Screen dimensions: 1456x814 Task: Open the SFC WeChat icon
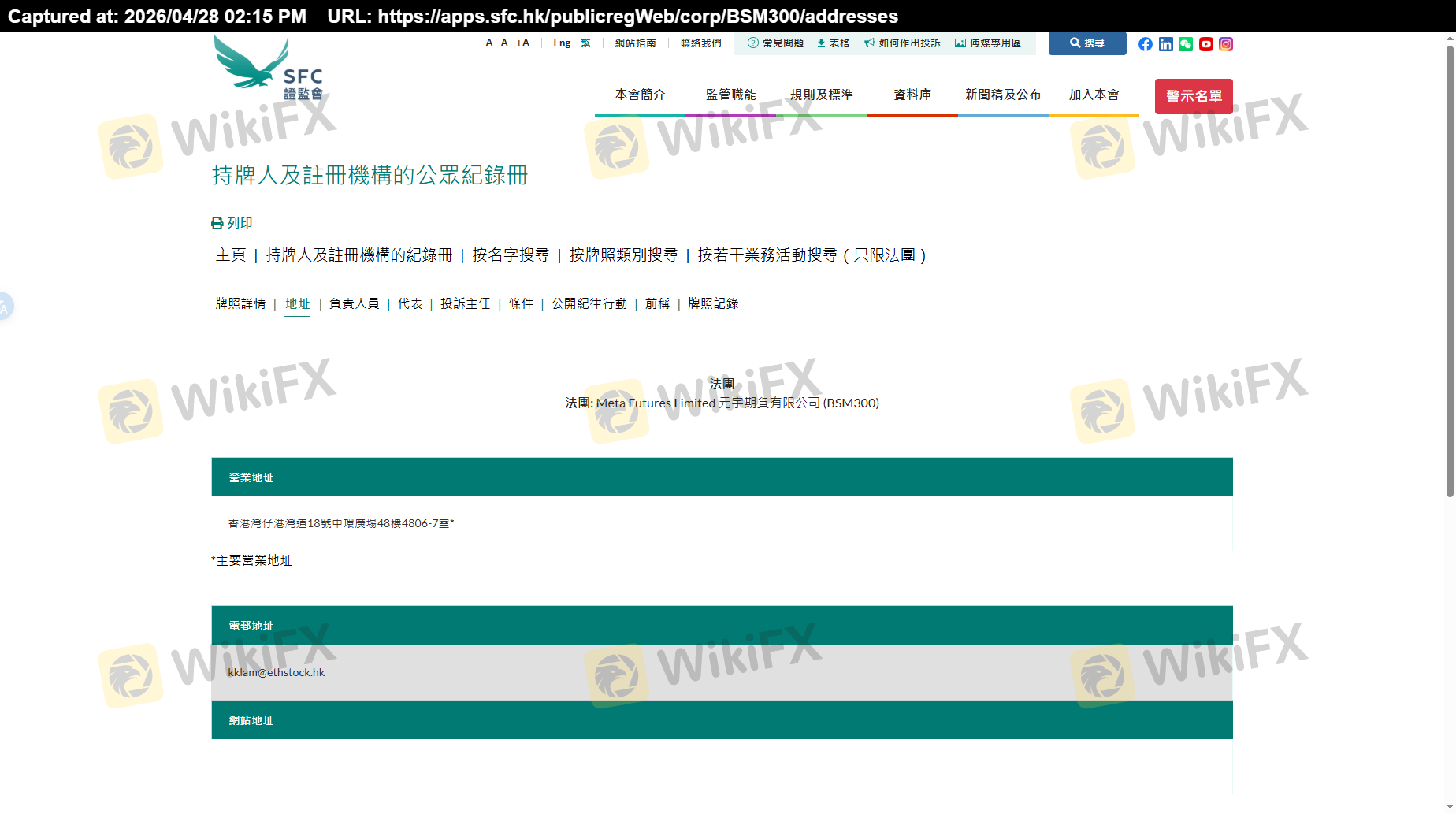pyautogui.click(x=1186, y=44)
